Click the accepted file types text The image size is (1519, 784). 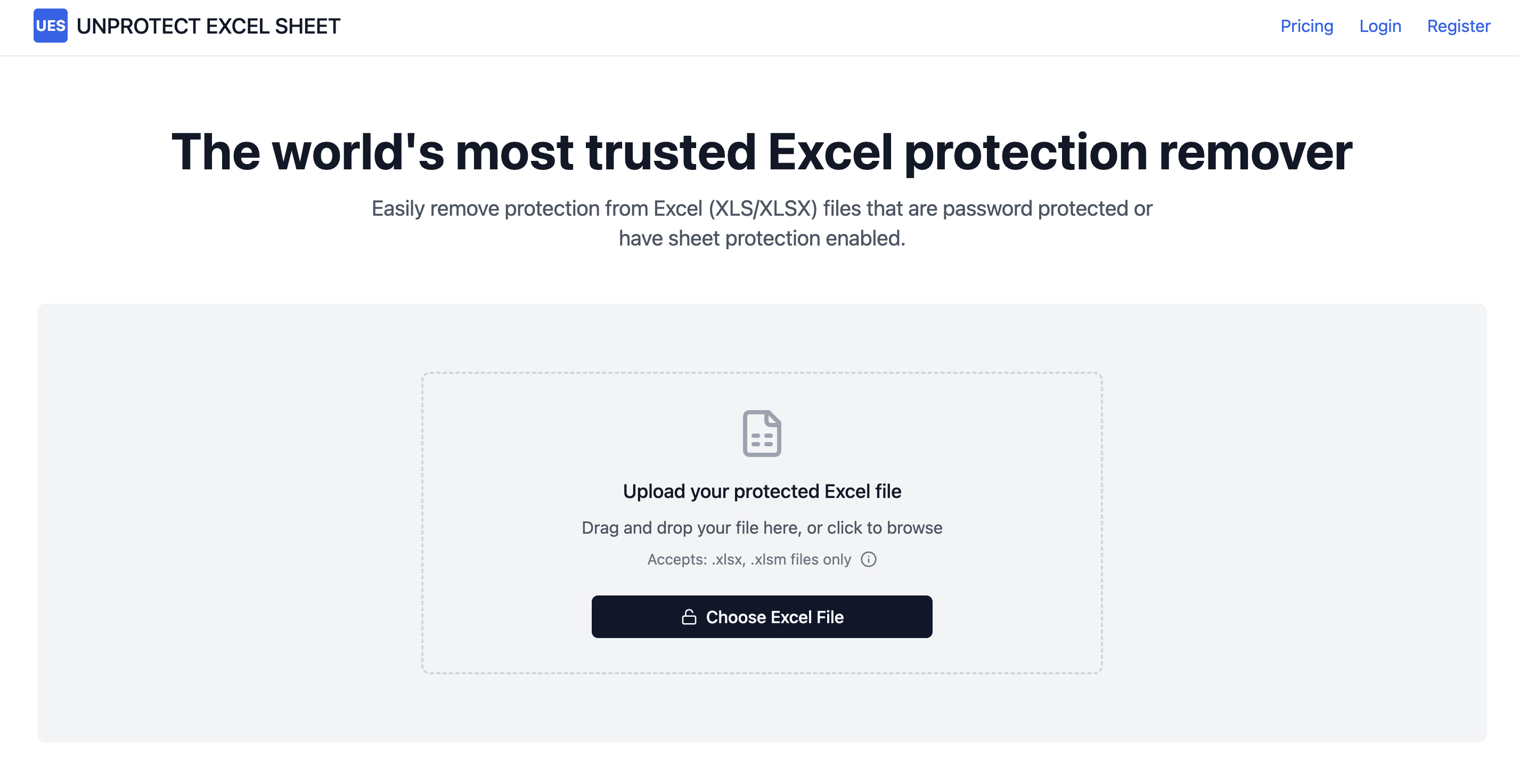point(749,559)
